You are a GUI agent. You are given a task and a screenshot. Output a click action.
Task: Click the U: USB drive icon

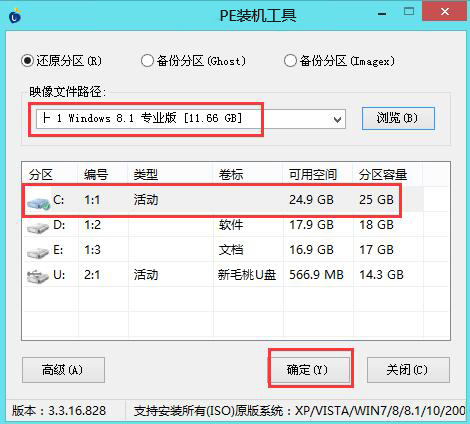point(38,277)
